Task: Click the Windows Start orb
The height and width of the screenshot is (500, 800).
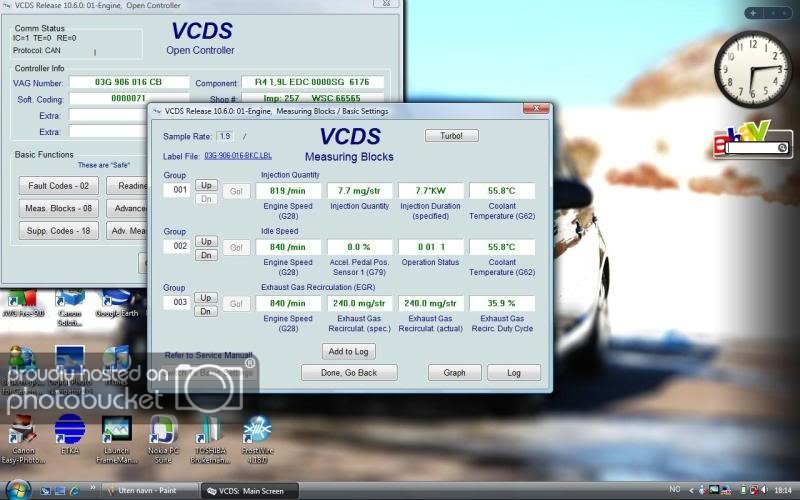Action: [18, 489]
